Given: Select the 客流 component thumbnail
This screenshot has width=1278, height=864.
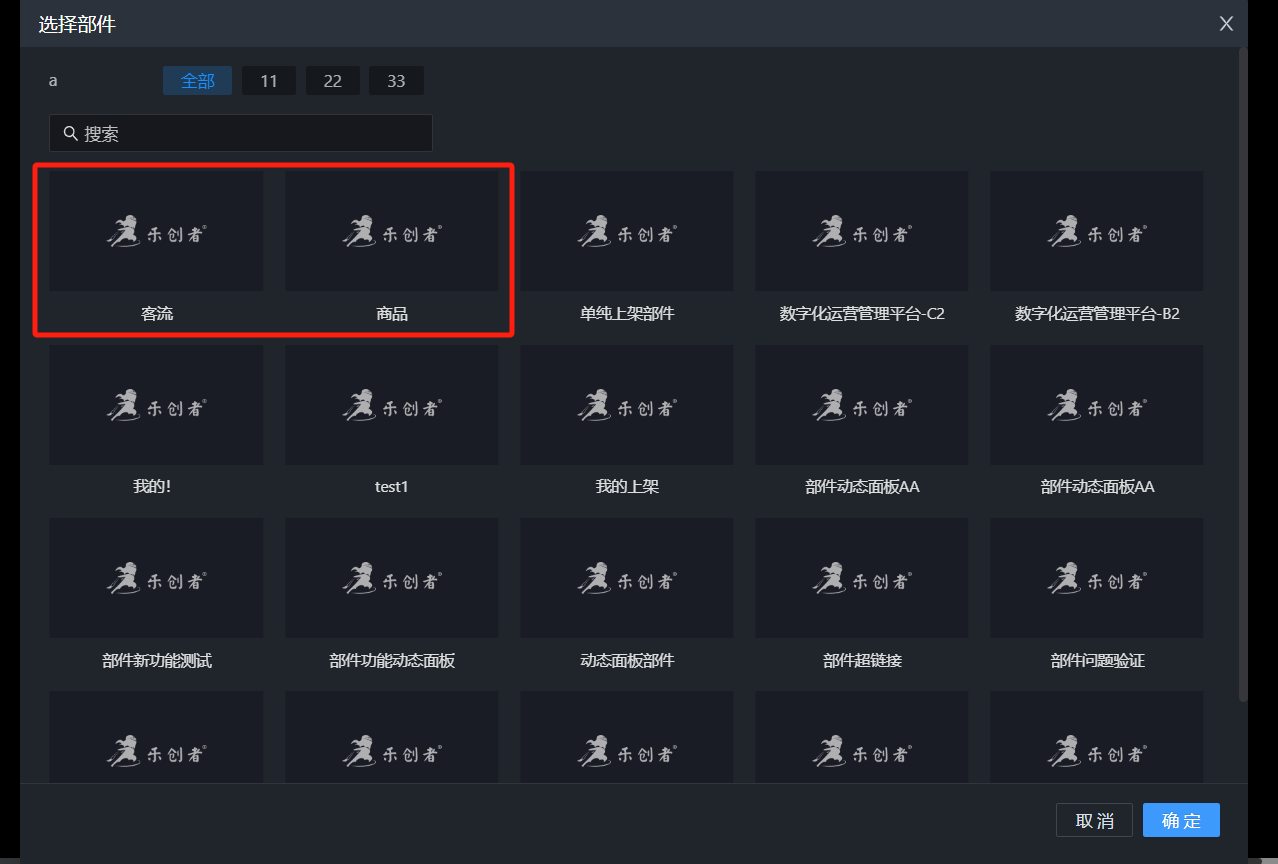Looking at the screenshot, I should (156, 232).
